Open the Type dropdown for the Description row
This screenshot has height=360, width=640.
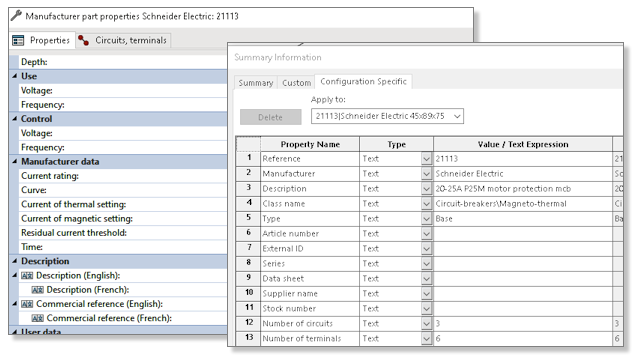pyautogui.click(x=427, y=189)
